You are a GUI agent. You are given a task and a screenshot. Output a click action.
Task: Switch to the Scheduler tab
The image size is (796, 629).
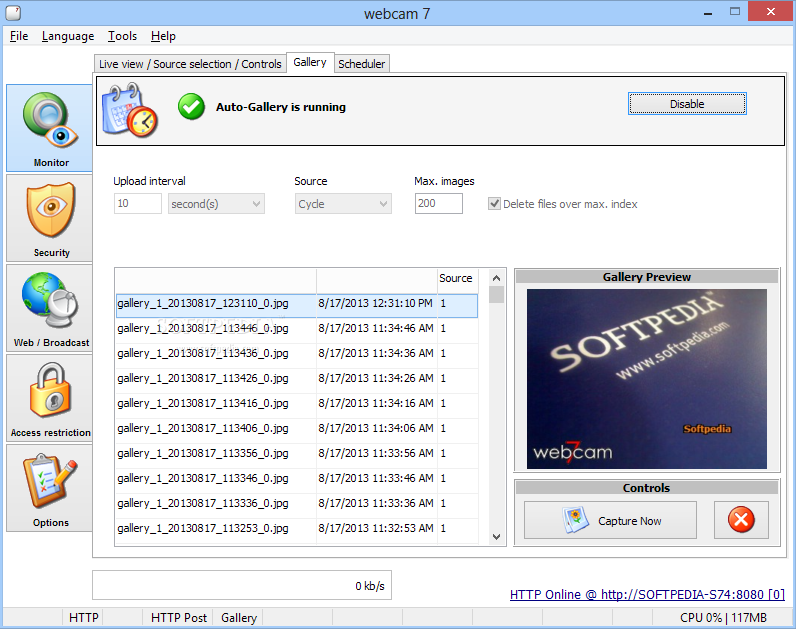[361, 64]
